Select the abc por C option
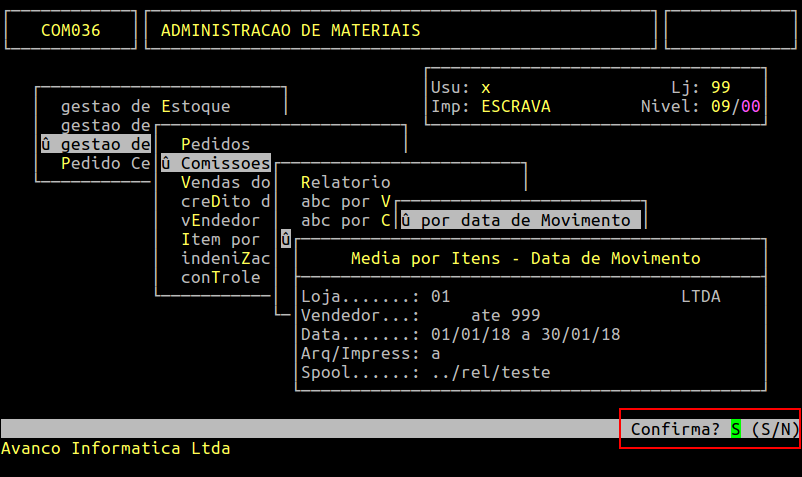This screenshot has height=477, width=802. pos(345,220)
